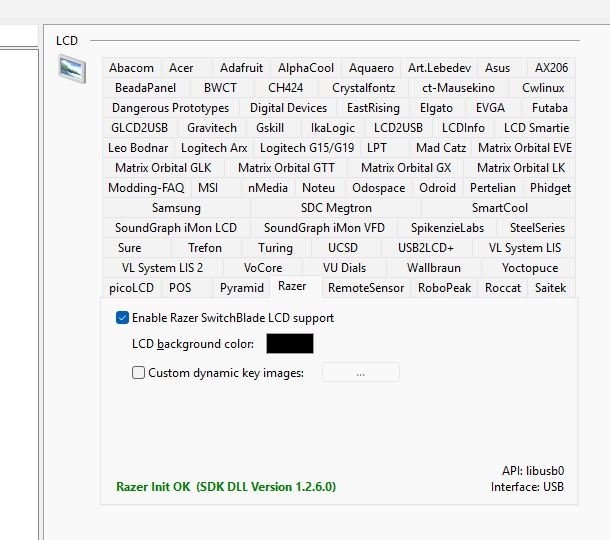Screen dimensions: 610x540
Task: Select the Matrix Orbital GX tab
Action: point(406,168)
